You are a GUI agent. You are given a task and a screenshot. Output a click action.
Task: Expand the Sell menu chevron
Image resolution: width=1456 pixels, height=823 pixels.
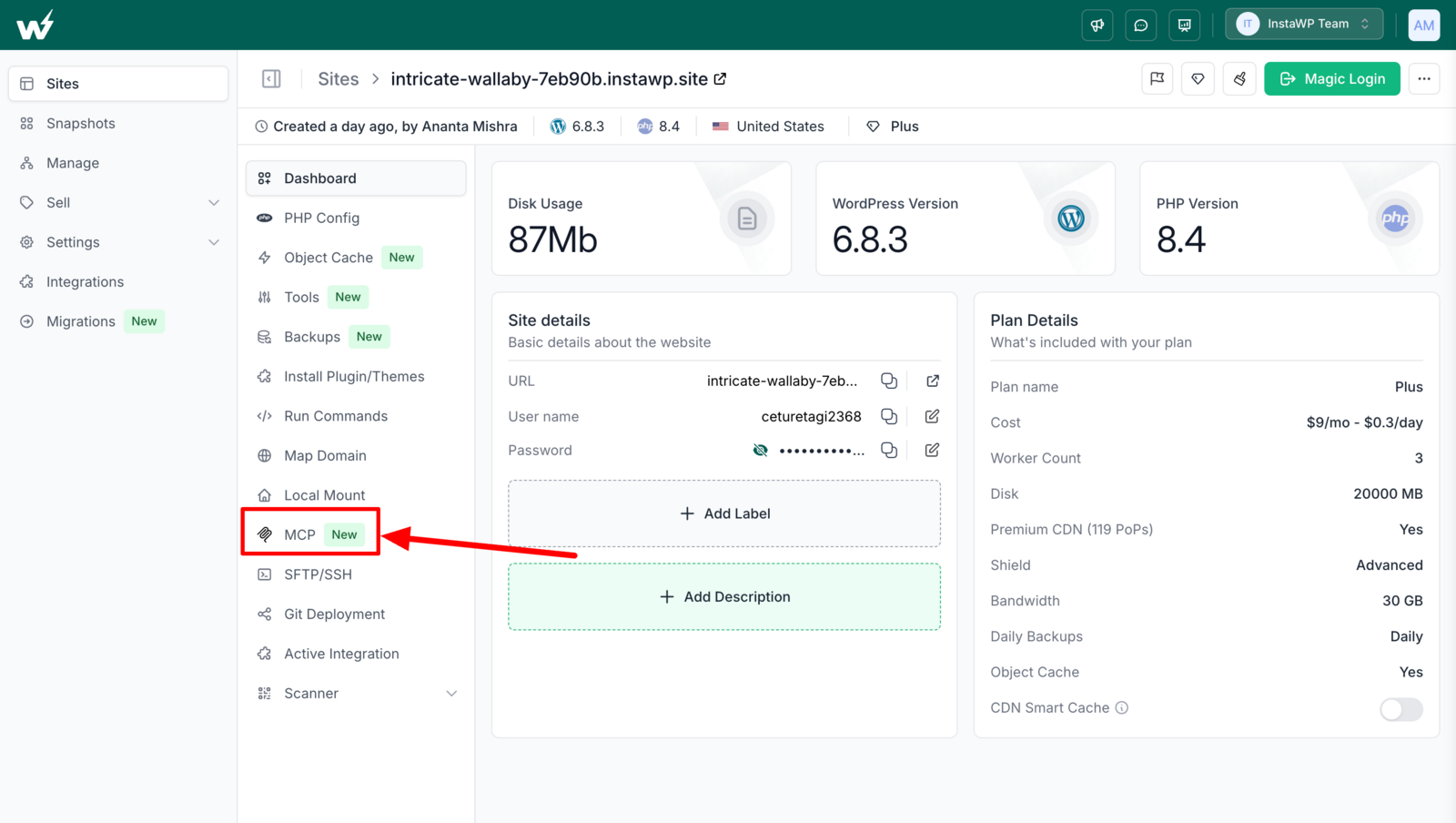(x=214, y=203)
